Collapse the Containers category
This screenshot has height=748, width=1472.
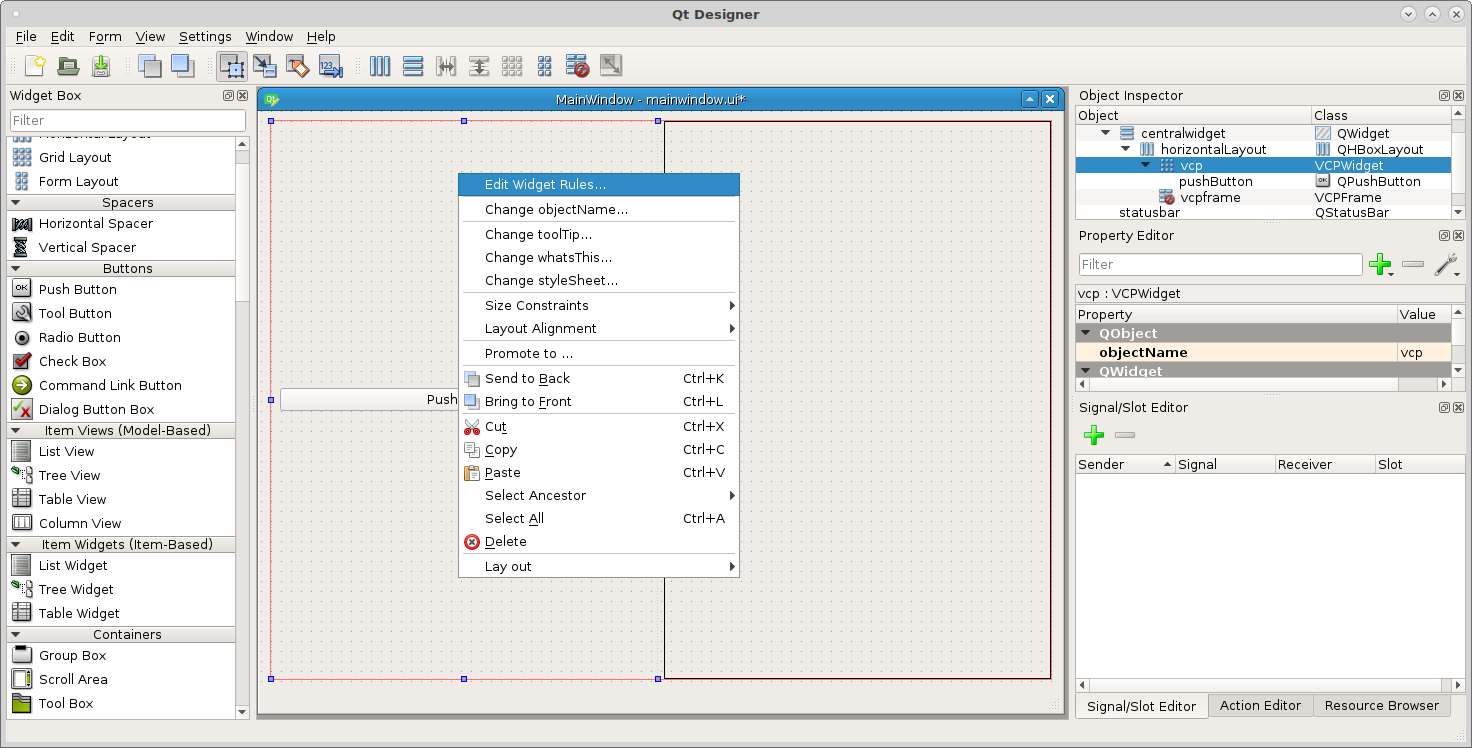pyautogui.click(x=16, y=634)
